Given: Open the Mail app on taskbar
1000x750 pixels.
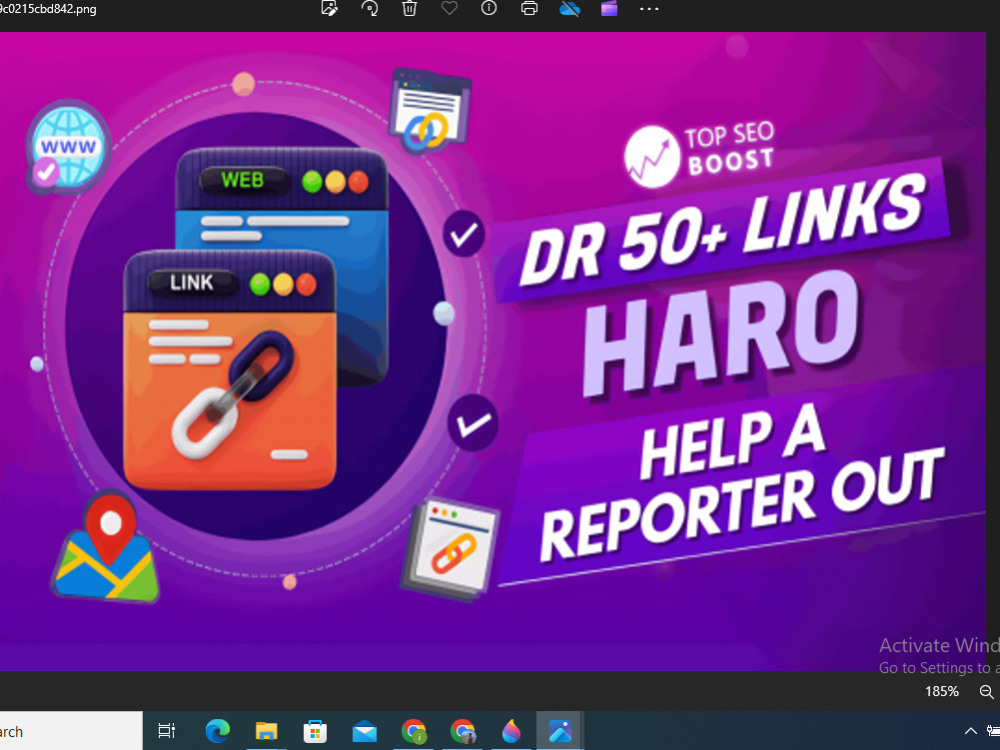Looking at the screenshot, I should (x=364, y=732).
